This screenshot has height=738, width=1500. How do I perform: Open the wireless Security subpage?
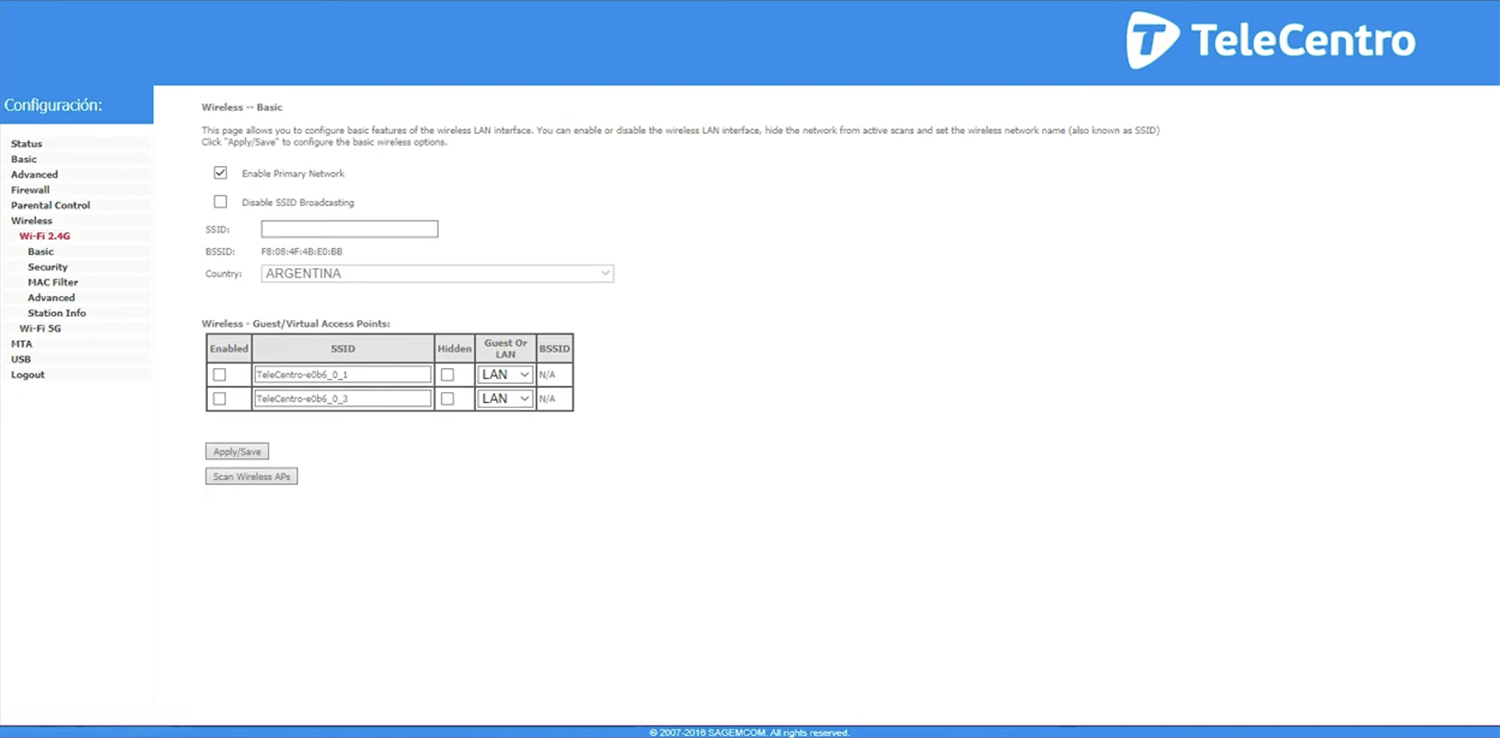(47, 267)
